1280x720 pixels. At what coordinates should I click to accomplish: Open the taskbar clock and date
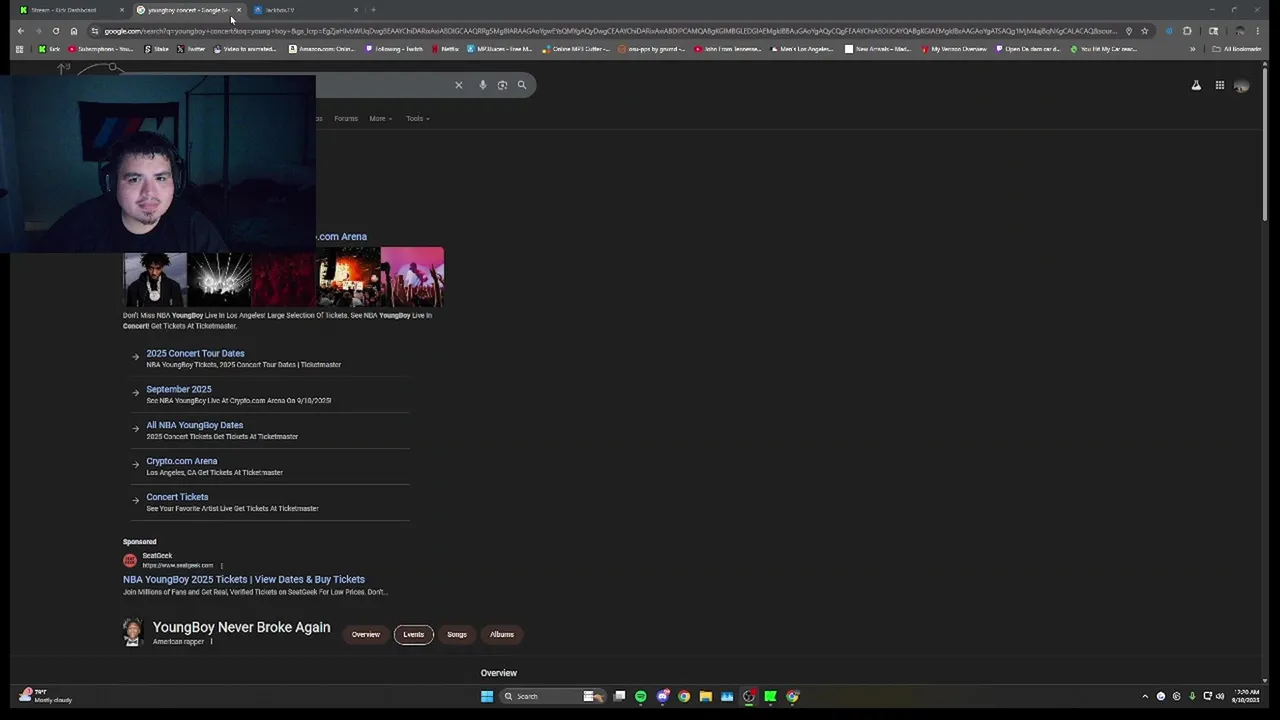click(x=1246, y=696)
